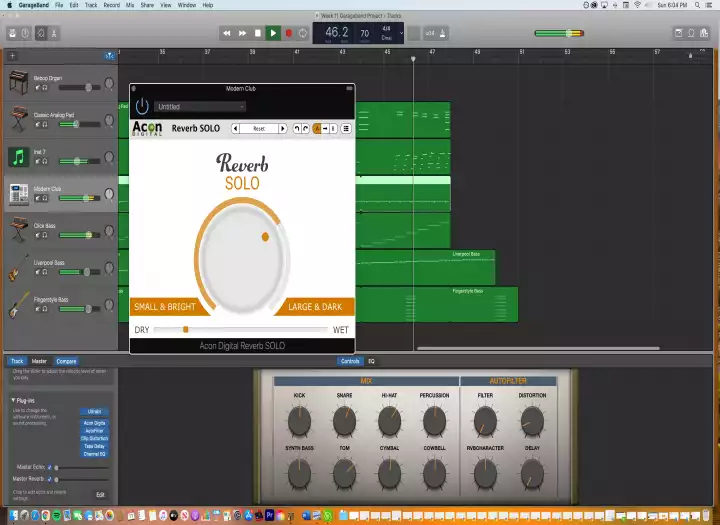
Task: Open the Untitled preset dropdown in plugin
Action: tap(200, 107)
